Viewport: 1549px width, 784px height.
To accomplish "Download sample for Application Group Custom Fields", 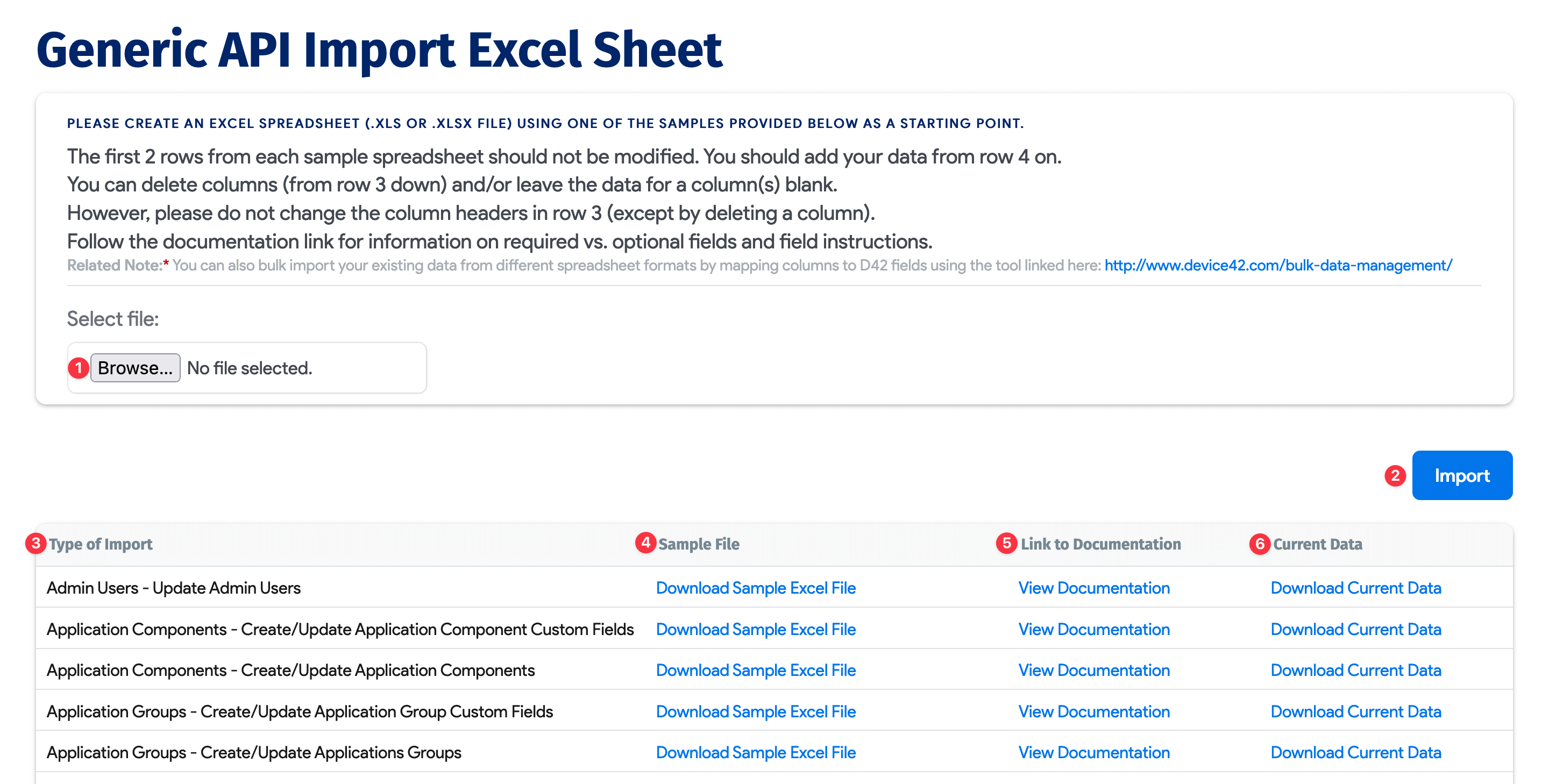I will coord(755,711).
